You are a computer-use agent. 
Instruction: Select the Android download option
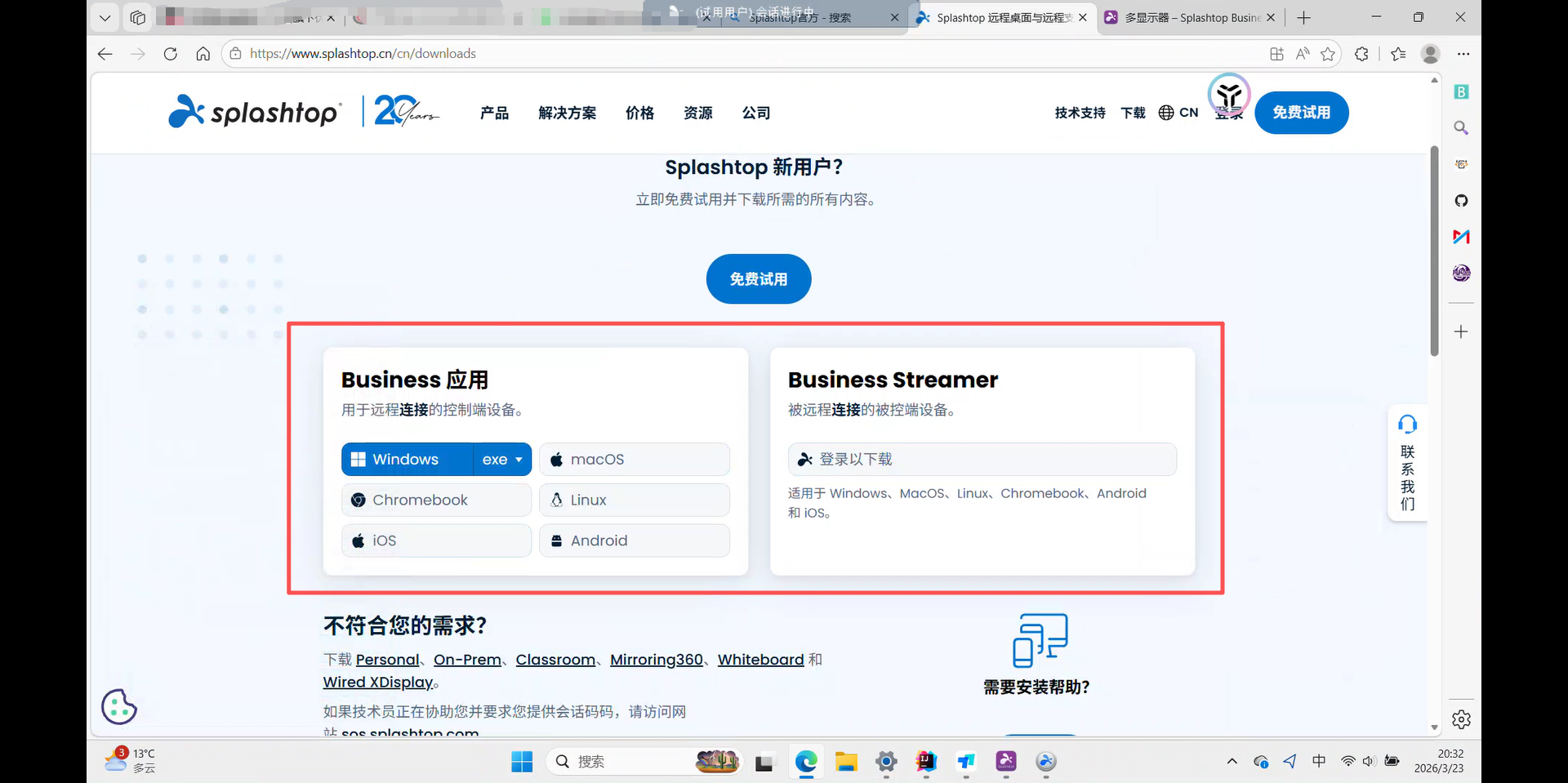(635, 541)
